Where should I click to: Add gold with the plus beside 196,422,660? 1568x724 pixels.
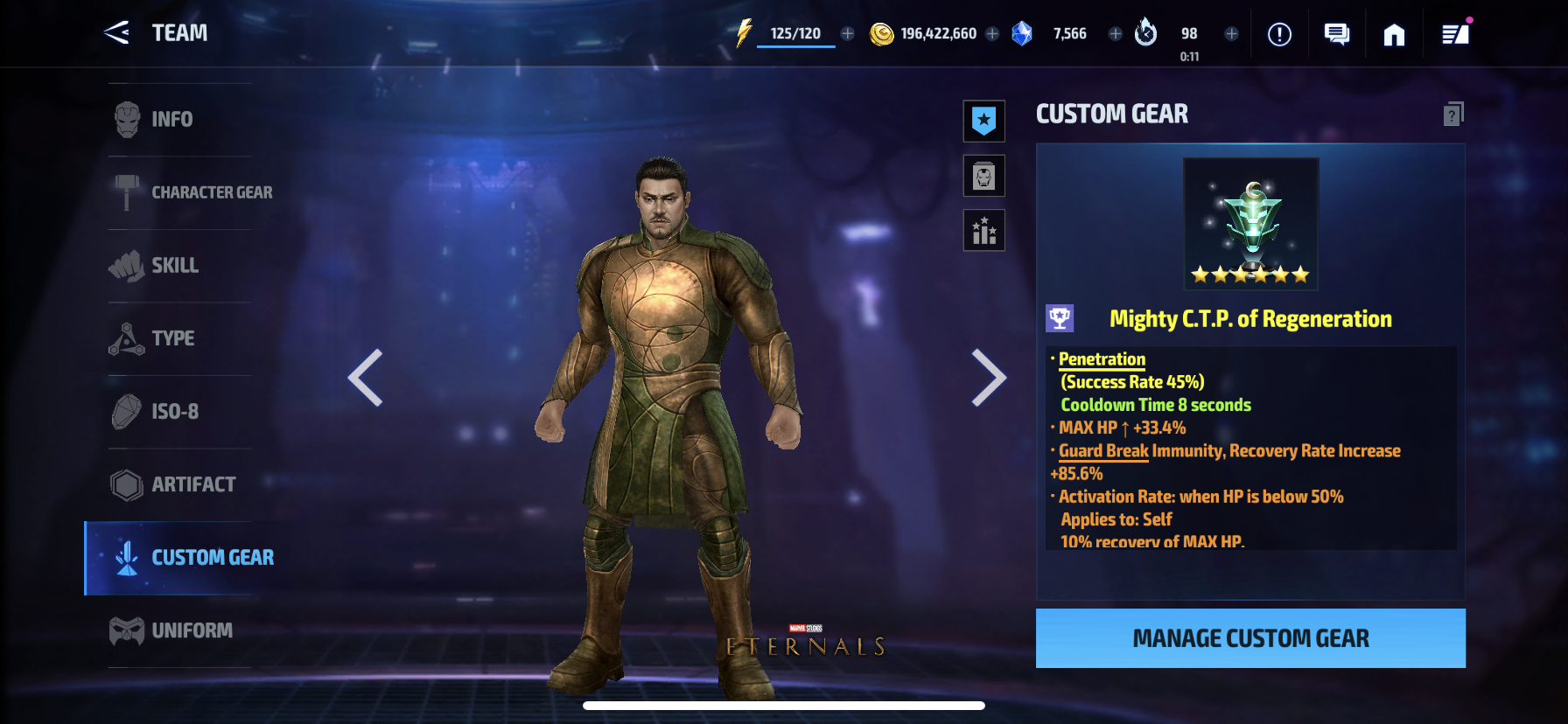click(992, 33)
